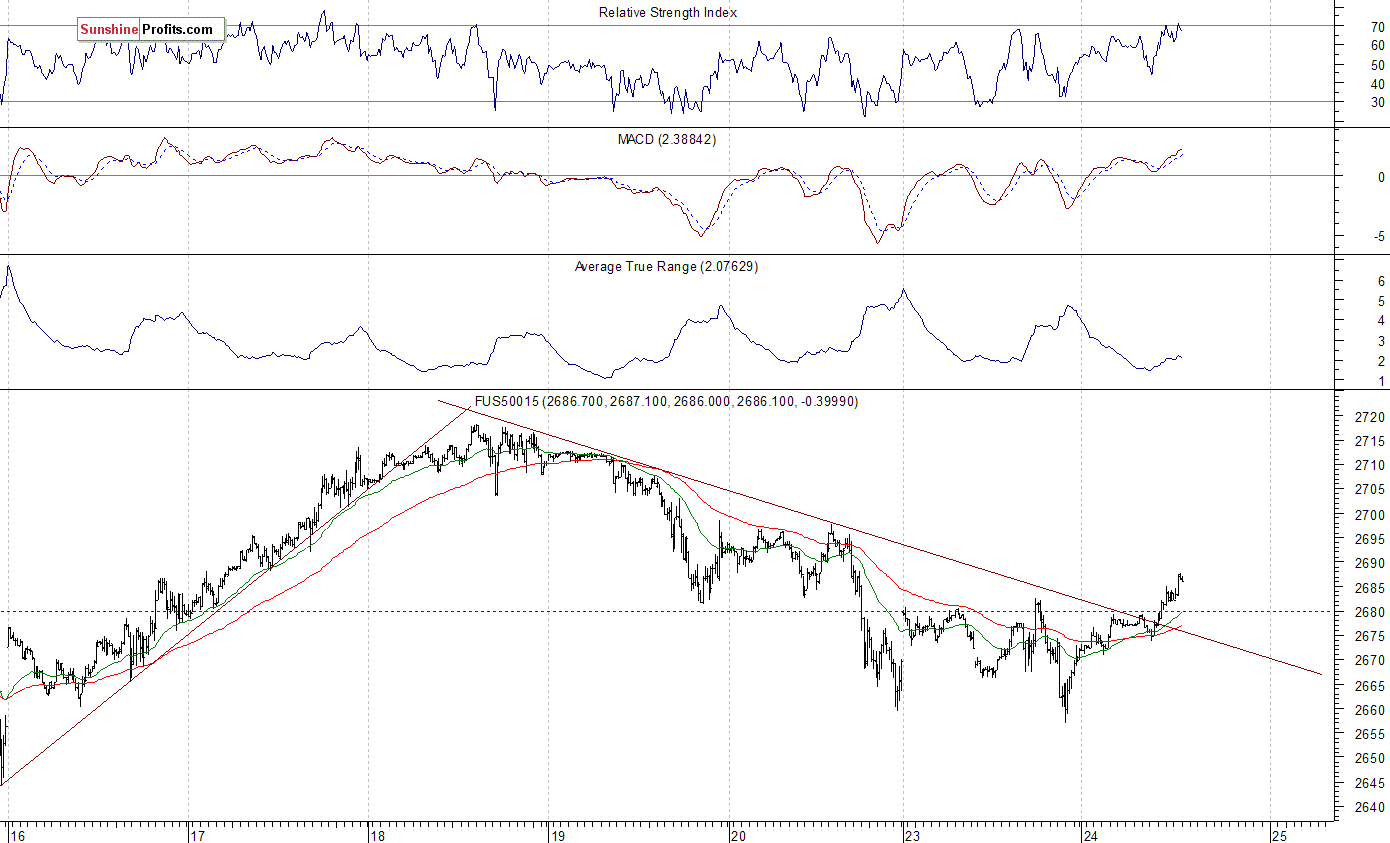Click MACD axis value 0
Image resolution: width=1390 pixels, height=843 pixels.
coord(1381,177)
